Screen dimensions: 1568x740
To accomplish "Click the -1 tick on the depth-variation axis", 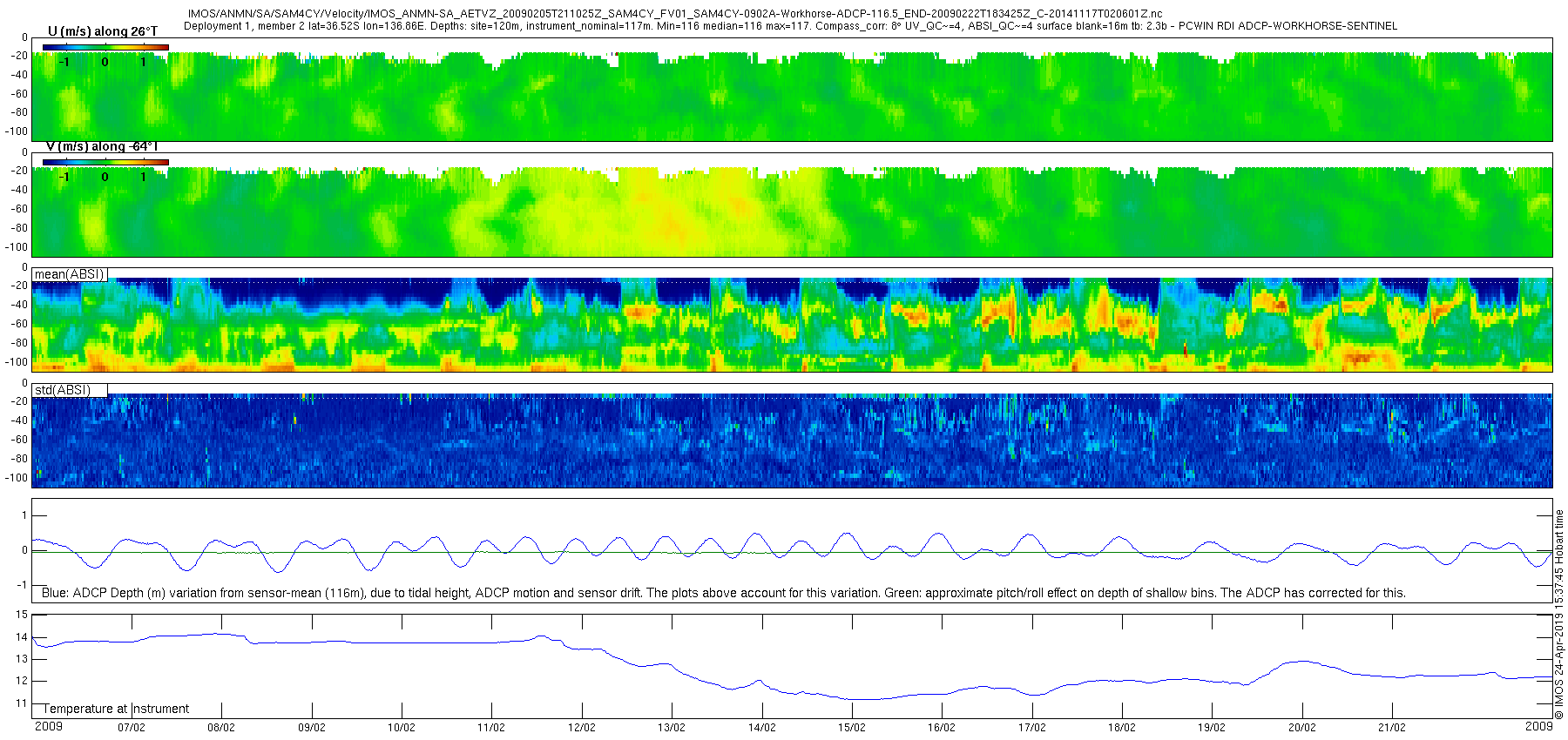I will point(23,585).
